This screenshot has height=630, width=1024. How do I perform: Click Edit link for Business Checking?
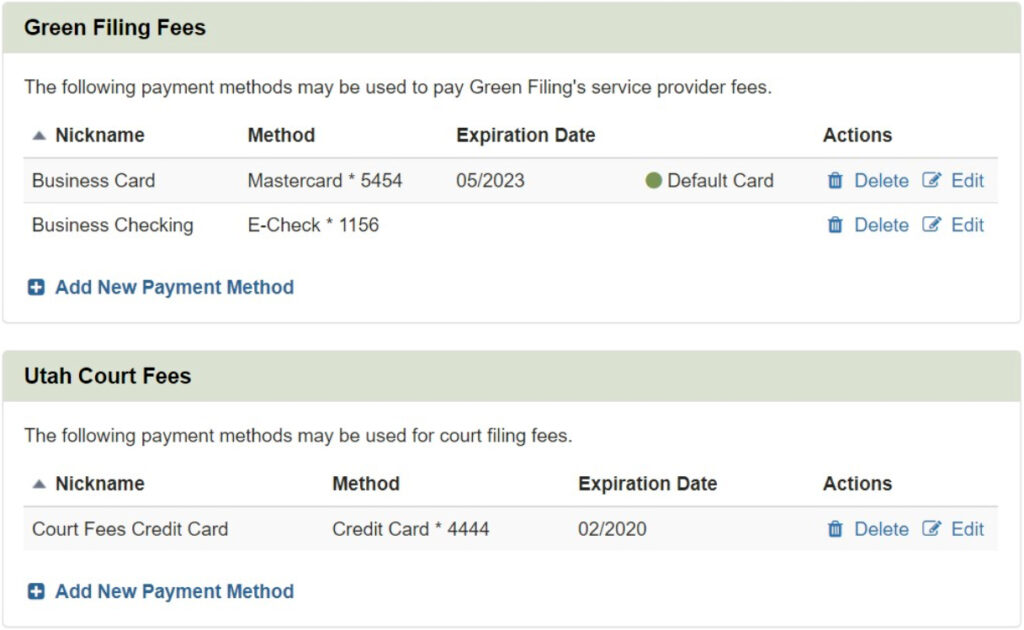(967, 225)
